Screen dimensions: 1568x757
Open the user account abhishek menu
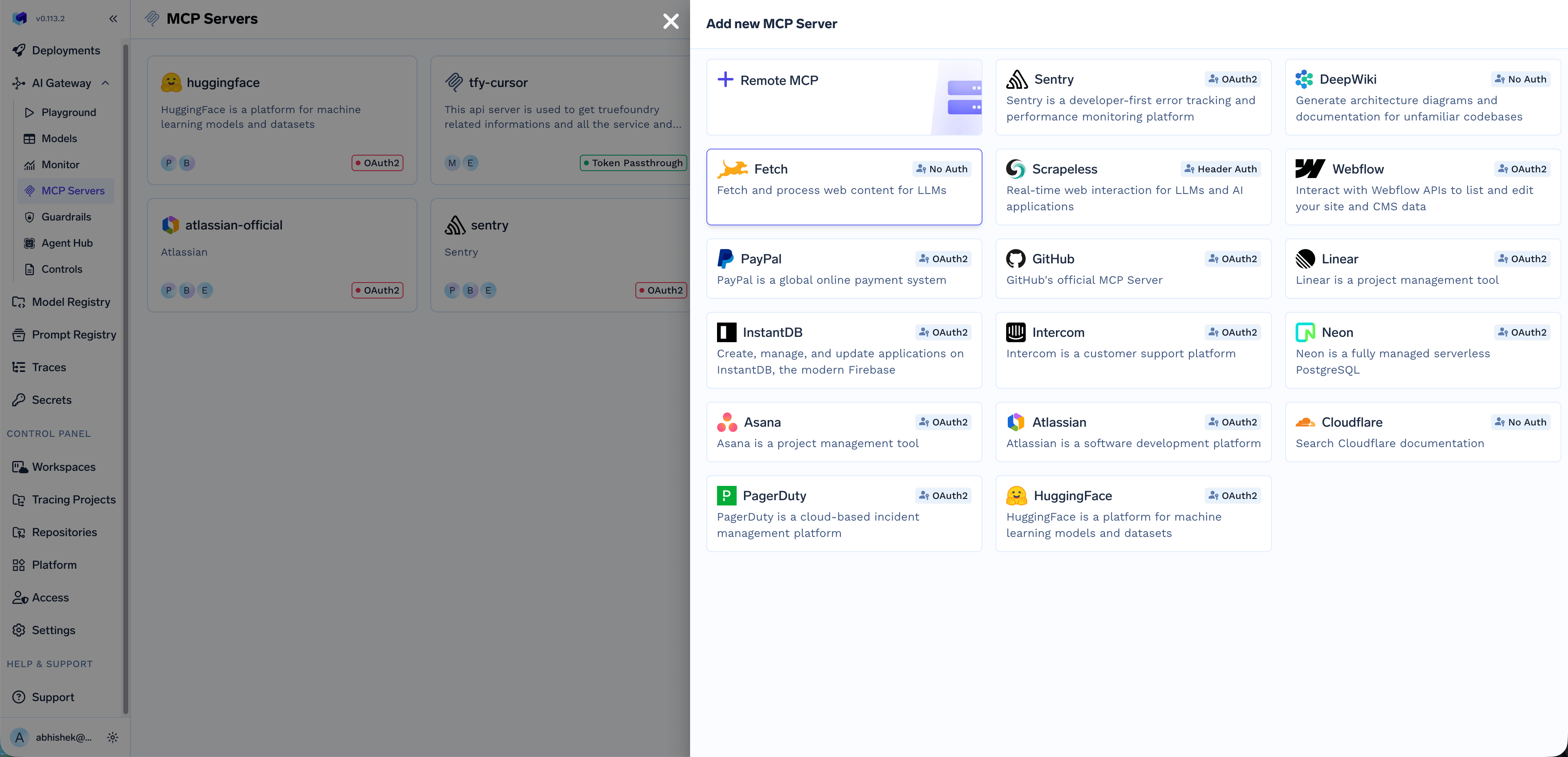63,737
